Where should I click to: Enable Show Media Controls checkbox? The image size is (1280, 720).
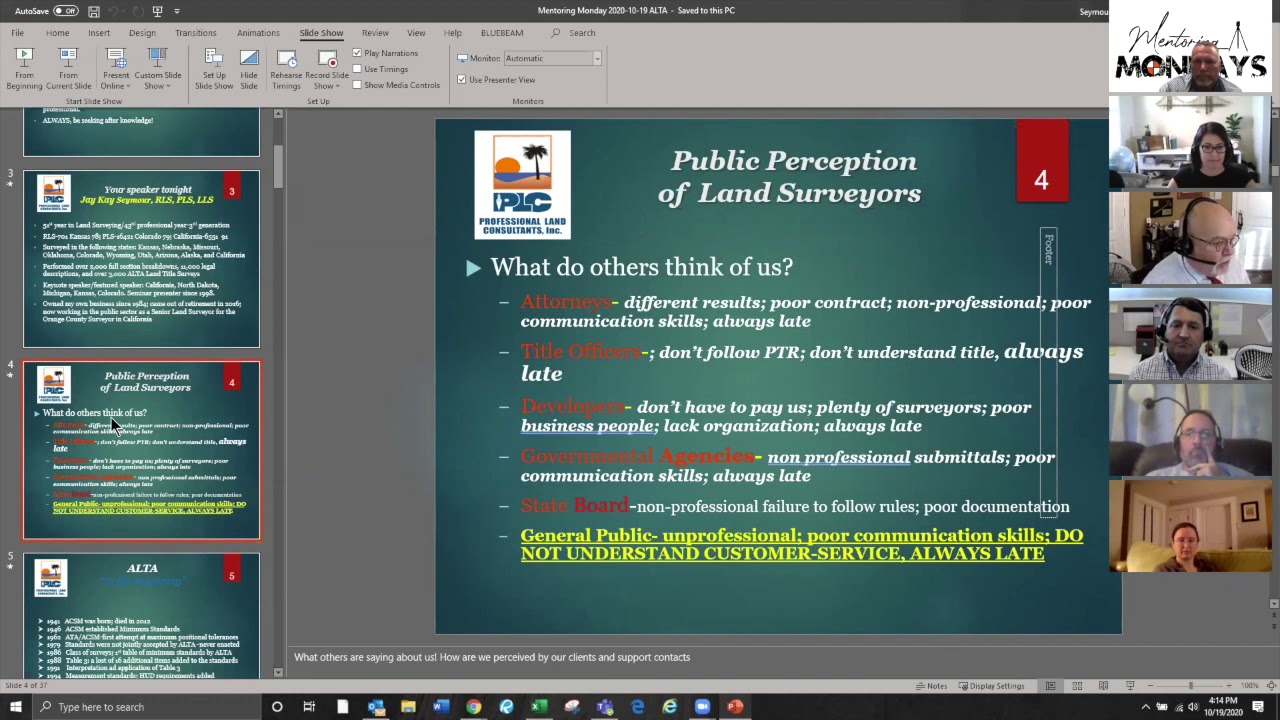coord(357,85)
